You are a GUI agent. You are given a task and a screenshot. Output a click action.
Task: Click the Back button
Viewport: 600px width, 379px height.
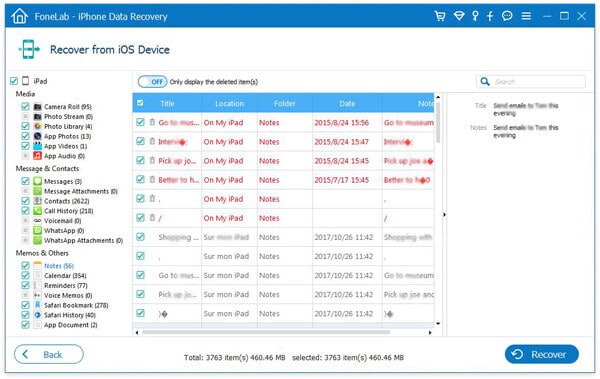[x=49, y=354]
